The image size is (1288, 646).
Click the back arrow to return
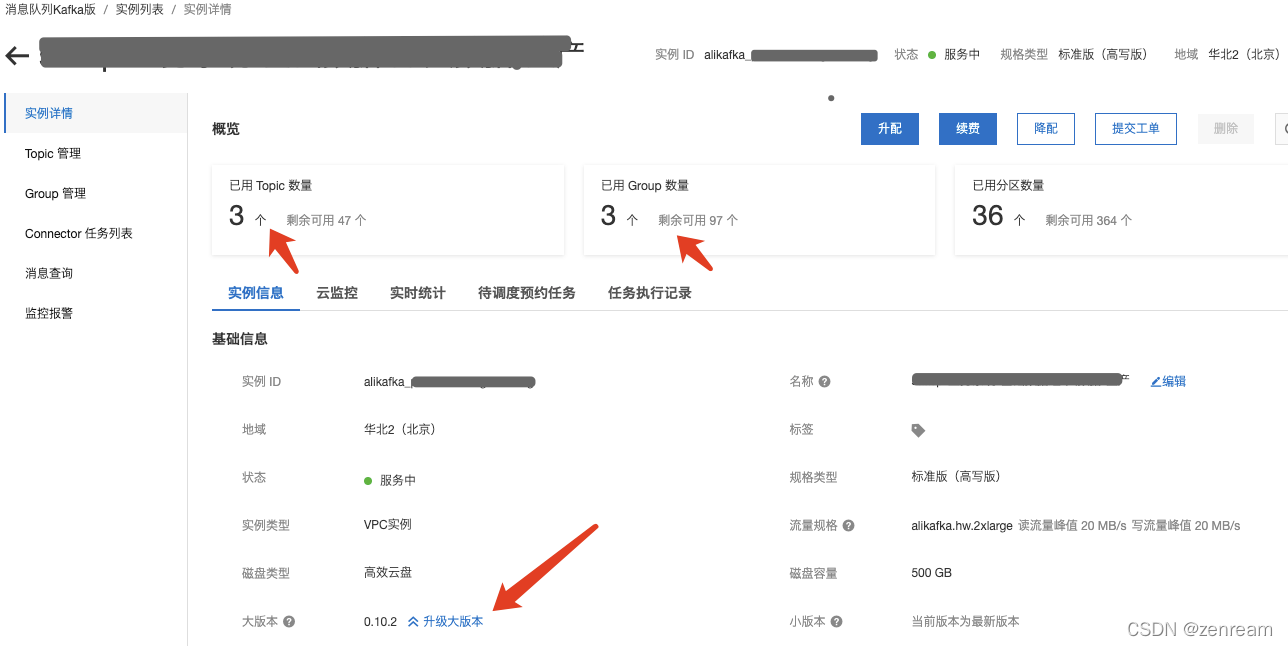click(x=17, y=55)
